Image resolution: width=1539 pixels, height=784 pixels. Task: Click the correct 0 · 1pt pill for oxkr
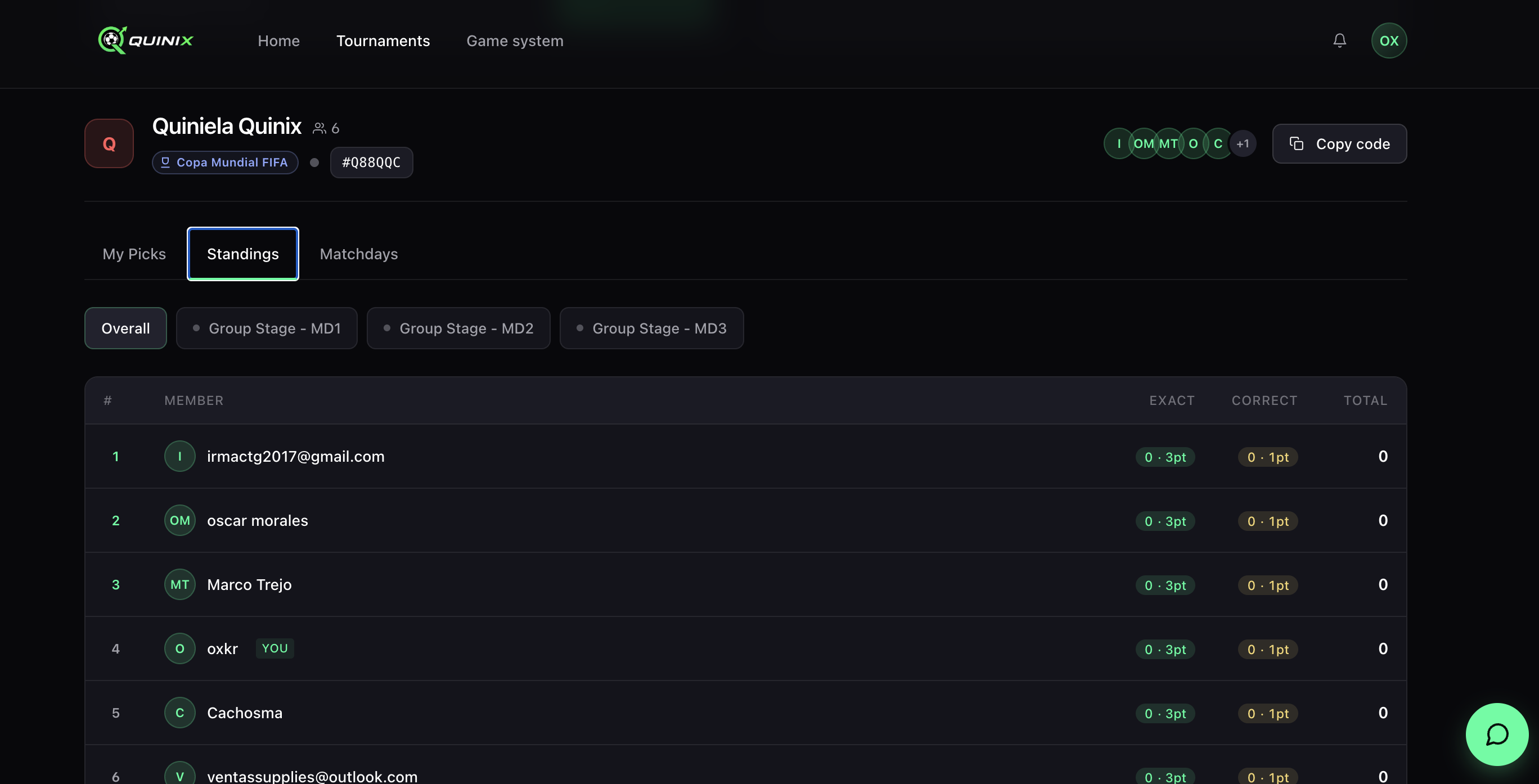(1268, 649)
